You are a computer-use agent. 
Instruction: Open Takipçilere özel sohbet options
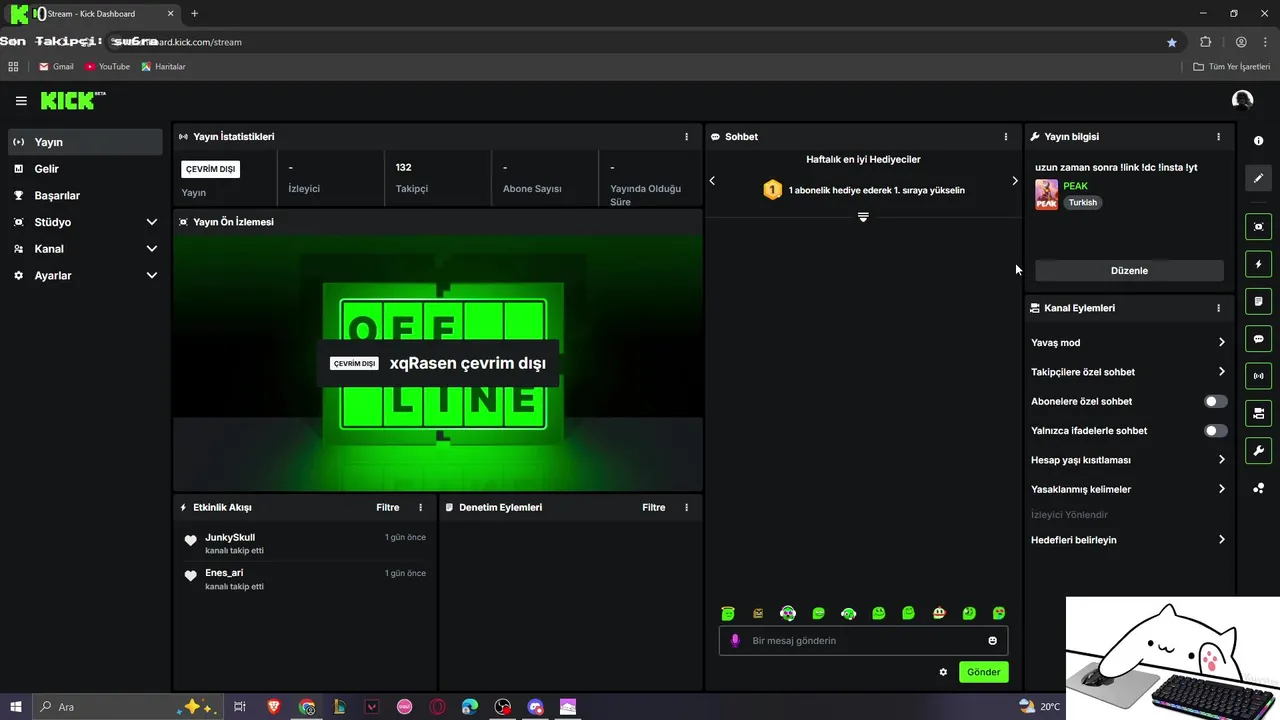click(x=1128, y=372)
